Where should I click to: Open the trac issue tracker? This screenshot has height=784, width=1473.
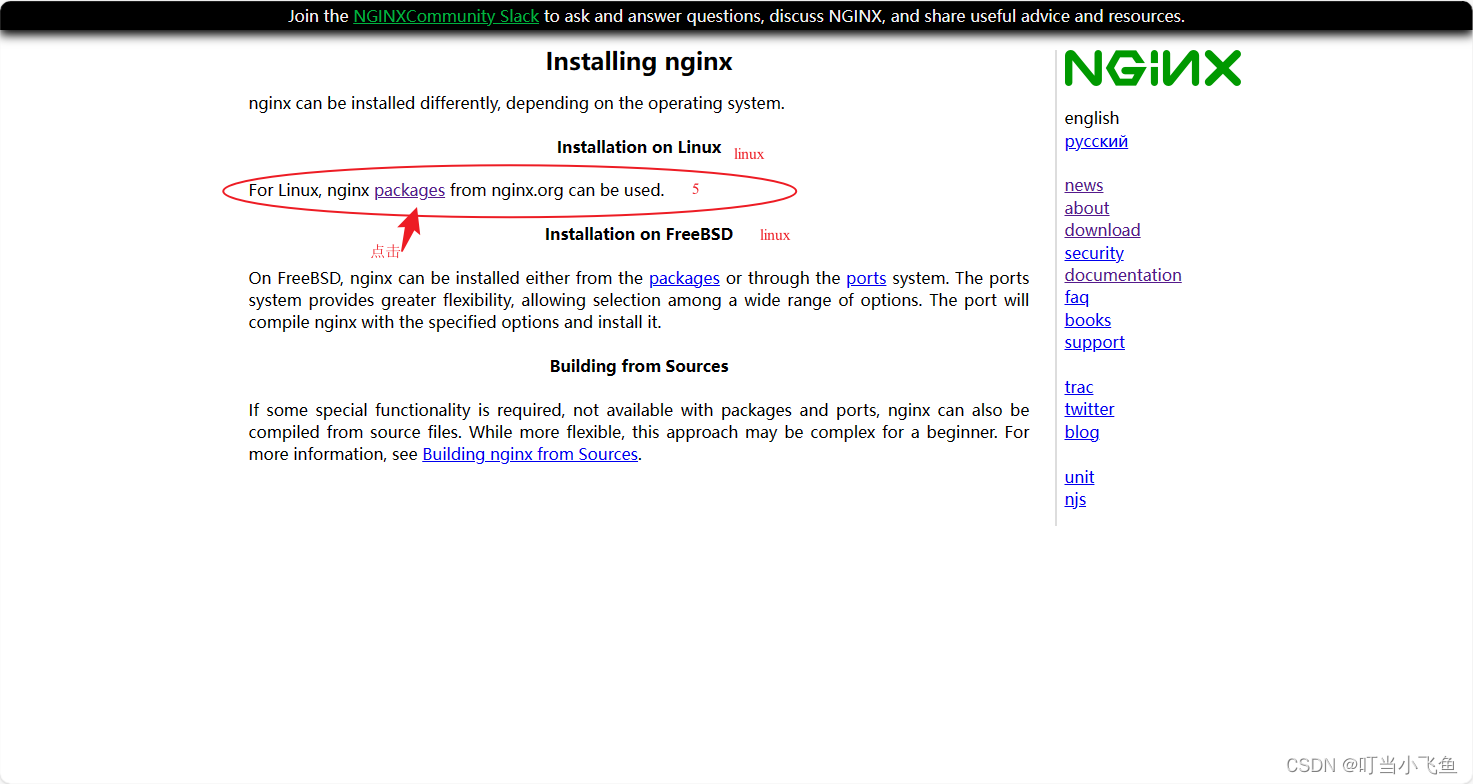pyautogui.click(x=1079, y=387)
